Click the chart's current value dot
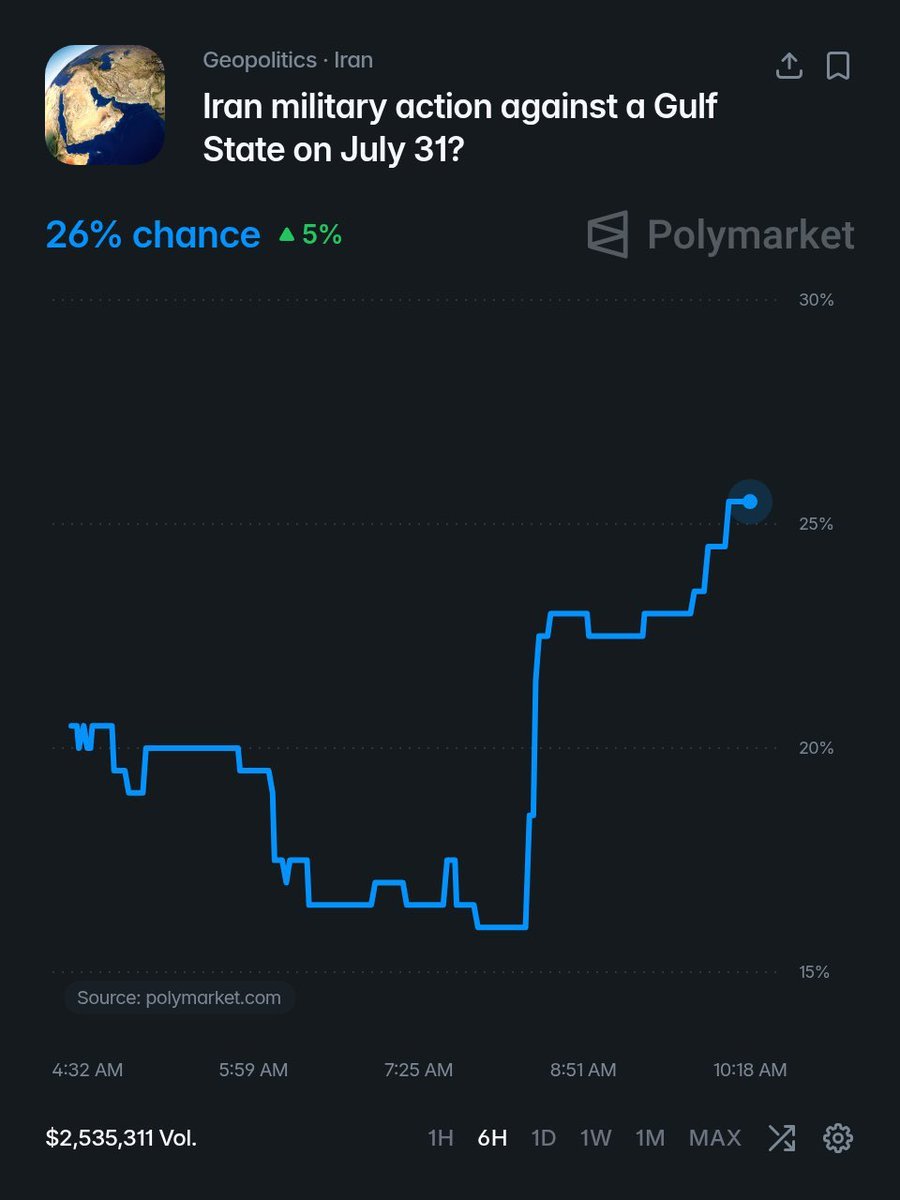Viewport: 900px width, 1200px height. pos(750,501)
